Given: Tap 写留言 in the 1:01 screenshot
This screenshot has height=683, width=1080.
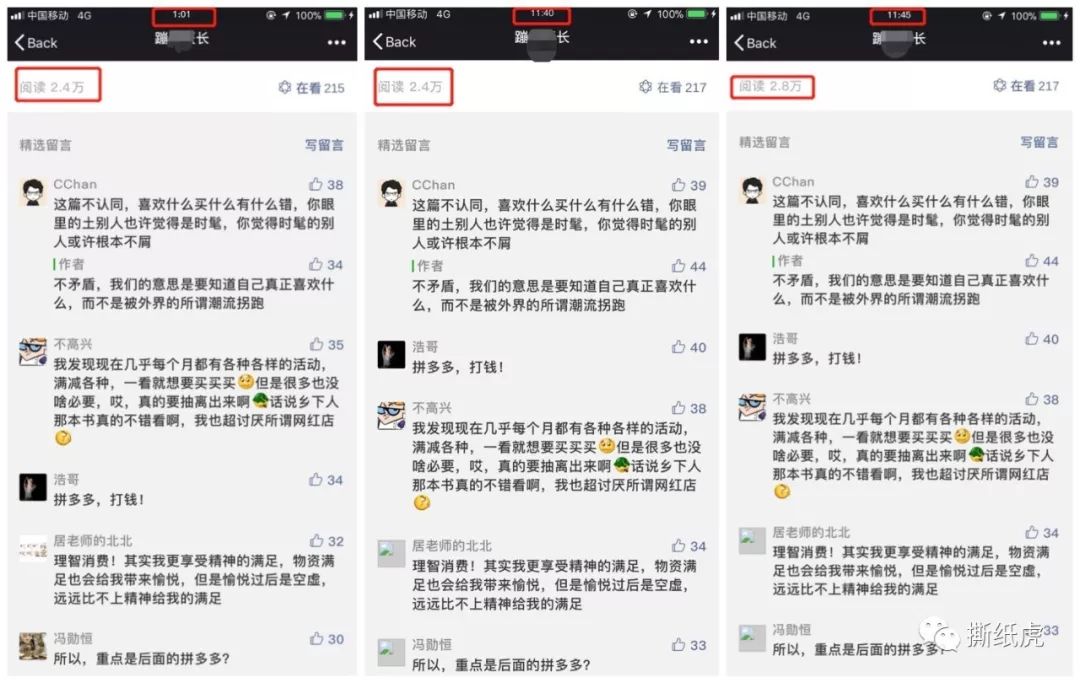Looking at the screenshot, I should point(324,145).
